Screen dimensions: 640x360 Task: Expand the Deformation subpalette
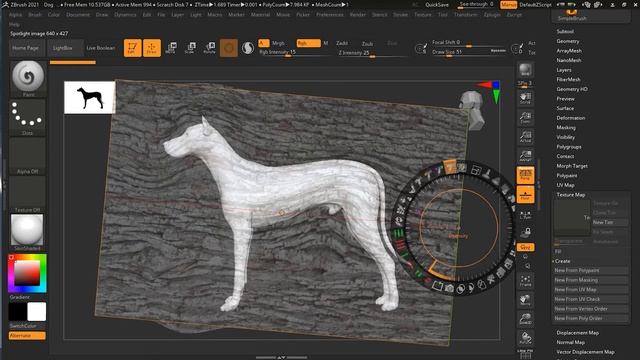coord(571,118)
